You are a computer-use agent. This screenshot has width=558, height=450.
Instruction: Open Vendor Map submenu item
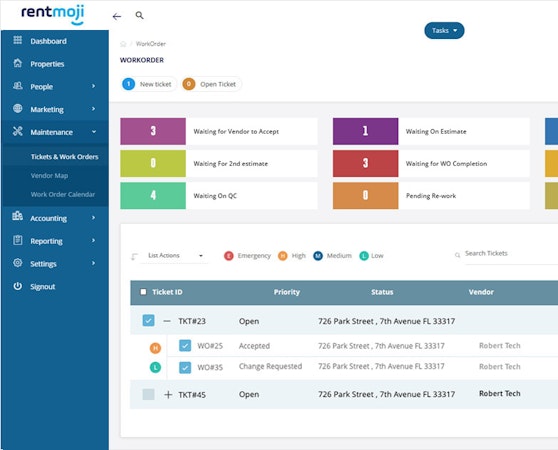point(49,175)
